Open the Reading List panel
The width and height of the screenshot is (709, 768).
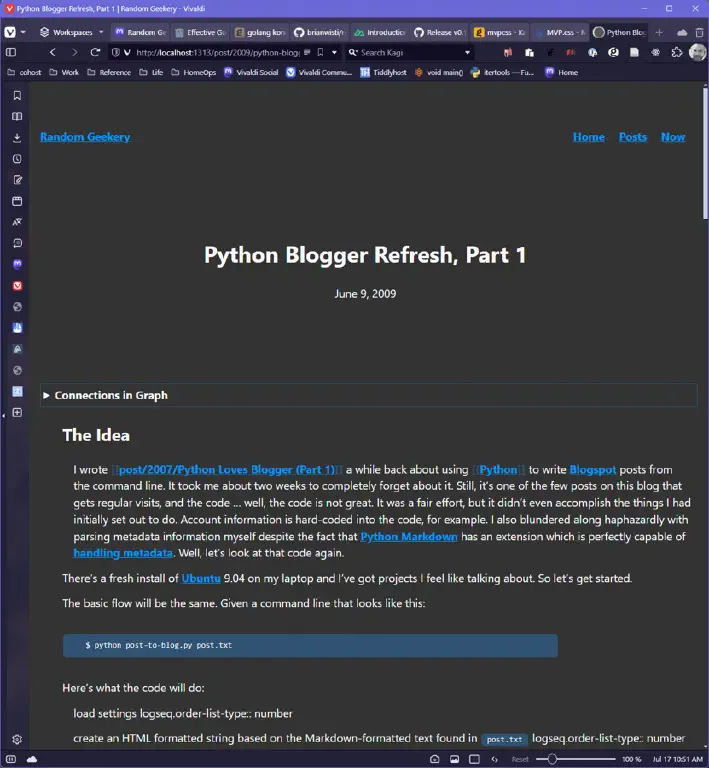click(17, 117)
